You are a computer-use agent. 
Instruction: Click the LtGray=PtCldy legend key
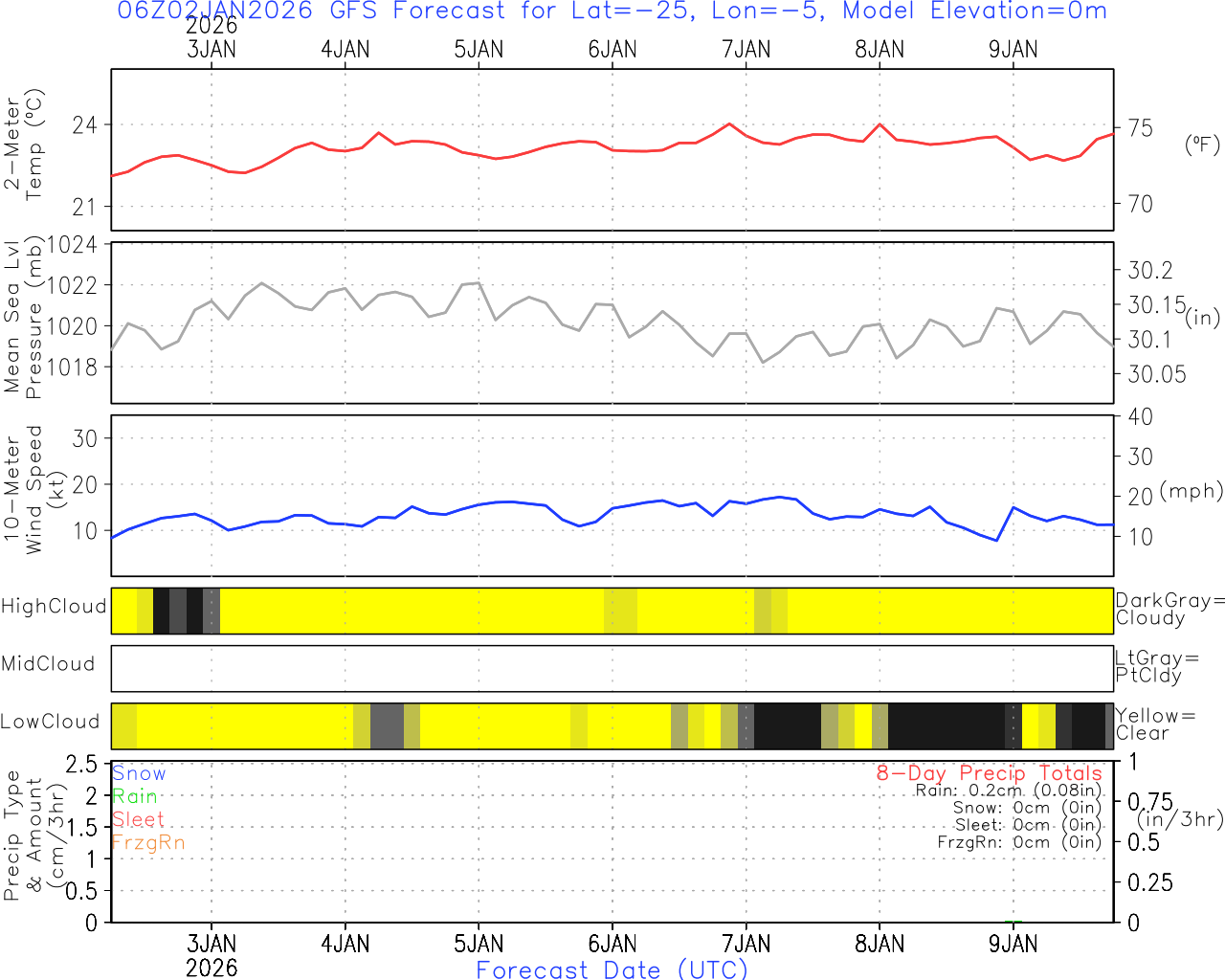click(1156, 667)
